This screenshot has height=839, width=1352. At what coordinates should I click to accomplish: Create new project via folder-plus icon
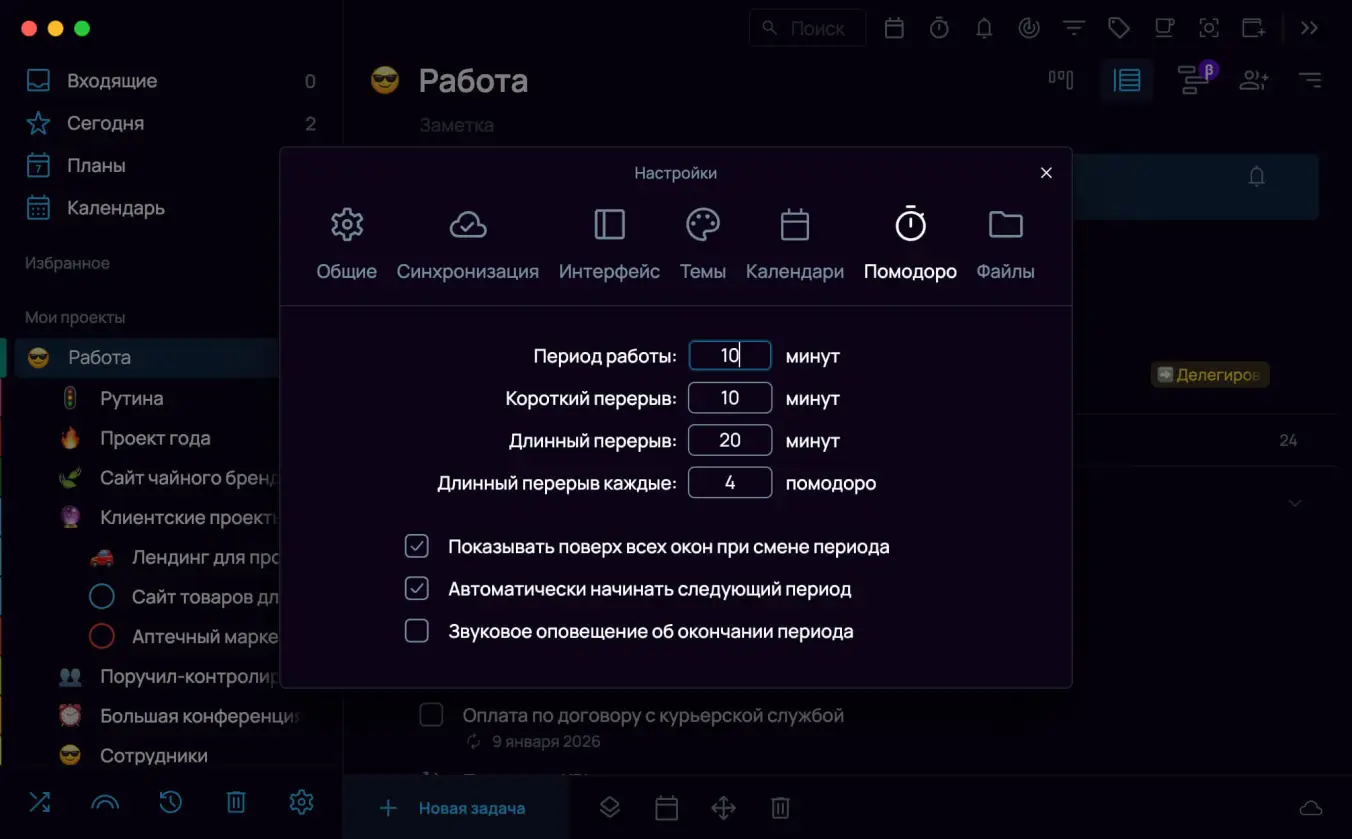tap(1253, 27)
